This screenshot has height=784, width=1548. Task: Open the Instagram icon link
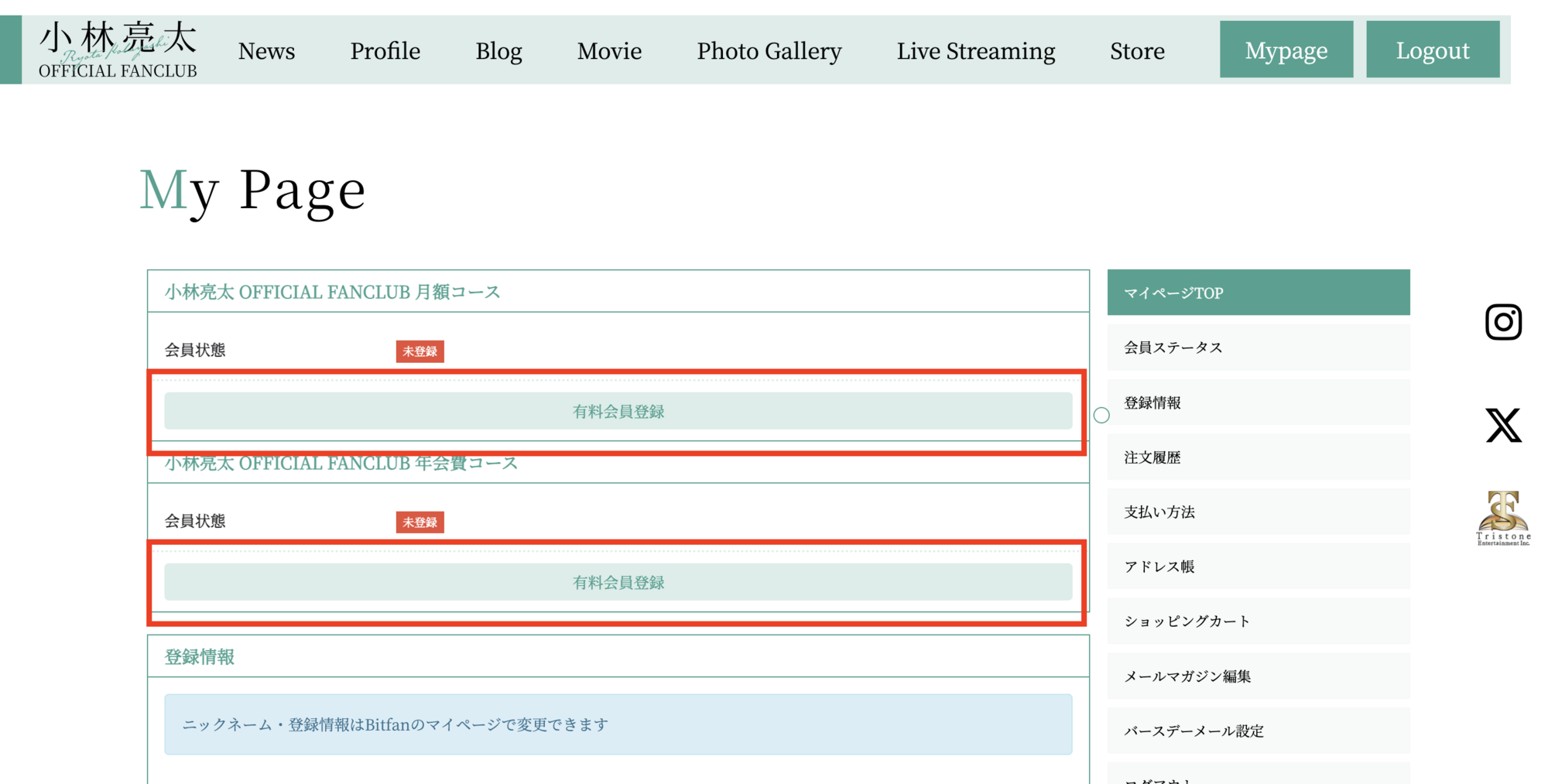pyautogui.click(x=1502, y=322)
